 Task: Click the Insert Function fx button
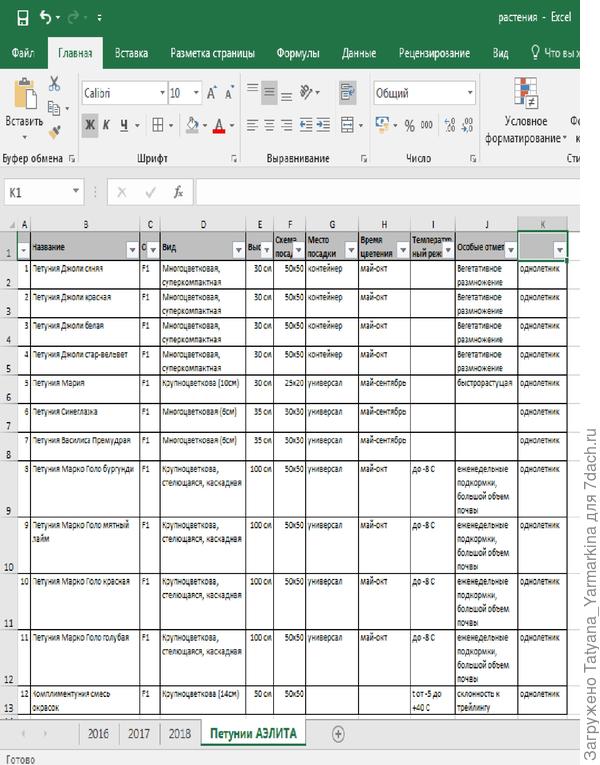179,193
